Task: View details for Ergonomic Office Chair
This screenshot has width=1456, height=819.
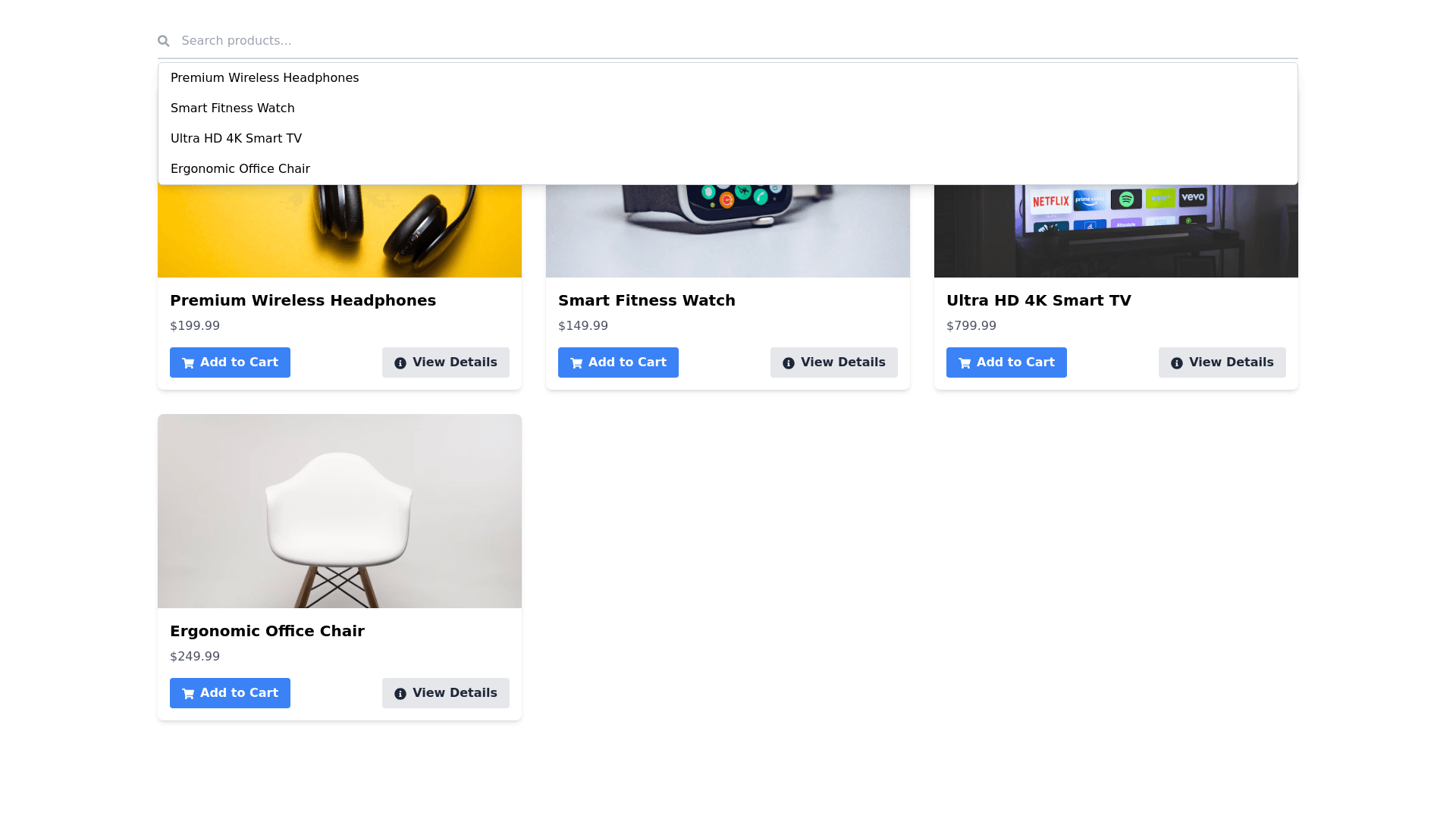Action: click(x=446, y=693)
